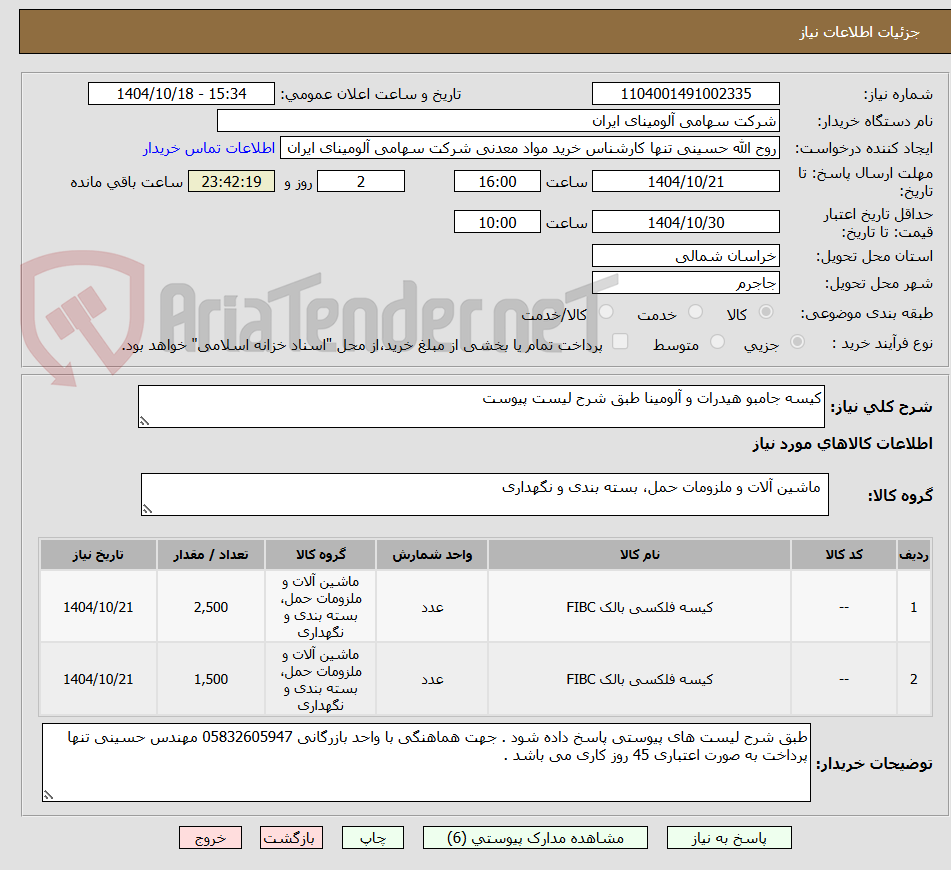Click the تاریخ نیاز column header

click(x=98, y=555)
